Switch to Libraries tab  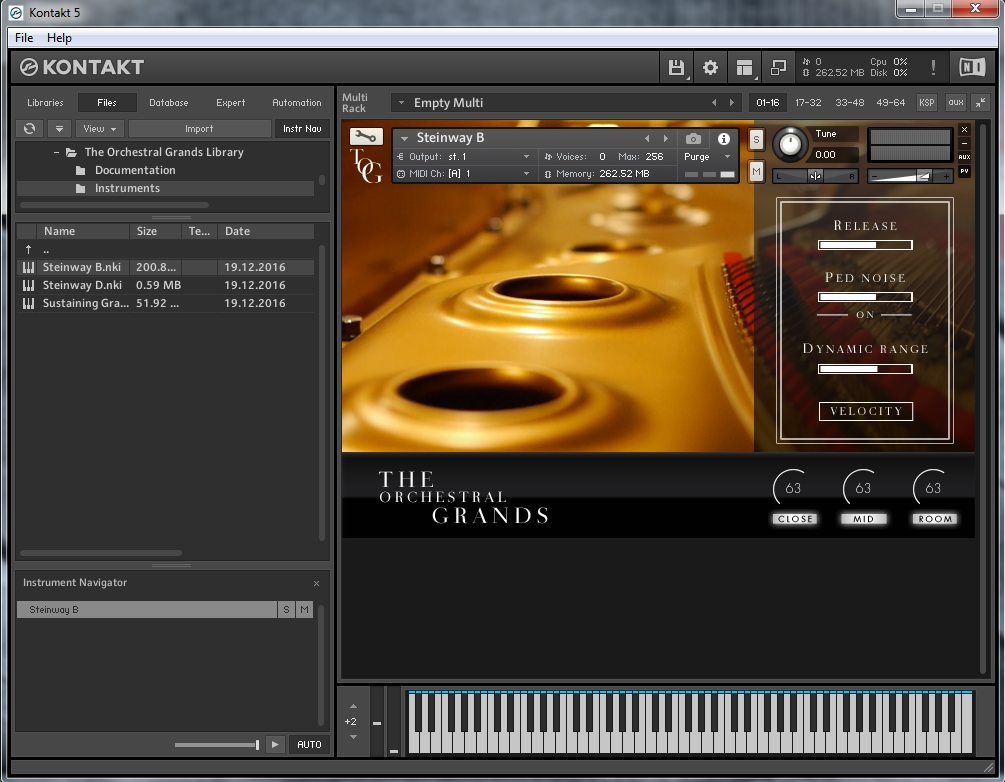[45, 103]
